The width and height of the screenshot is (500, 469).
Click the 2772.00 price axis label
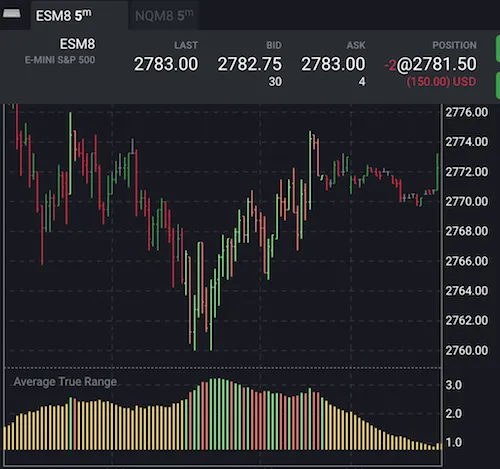(467, 172)
